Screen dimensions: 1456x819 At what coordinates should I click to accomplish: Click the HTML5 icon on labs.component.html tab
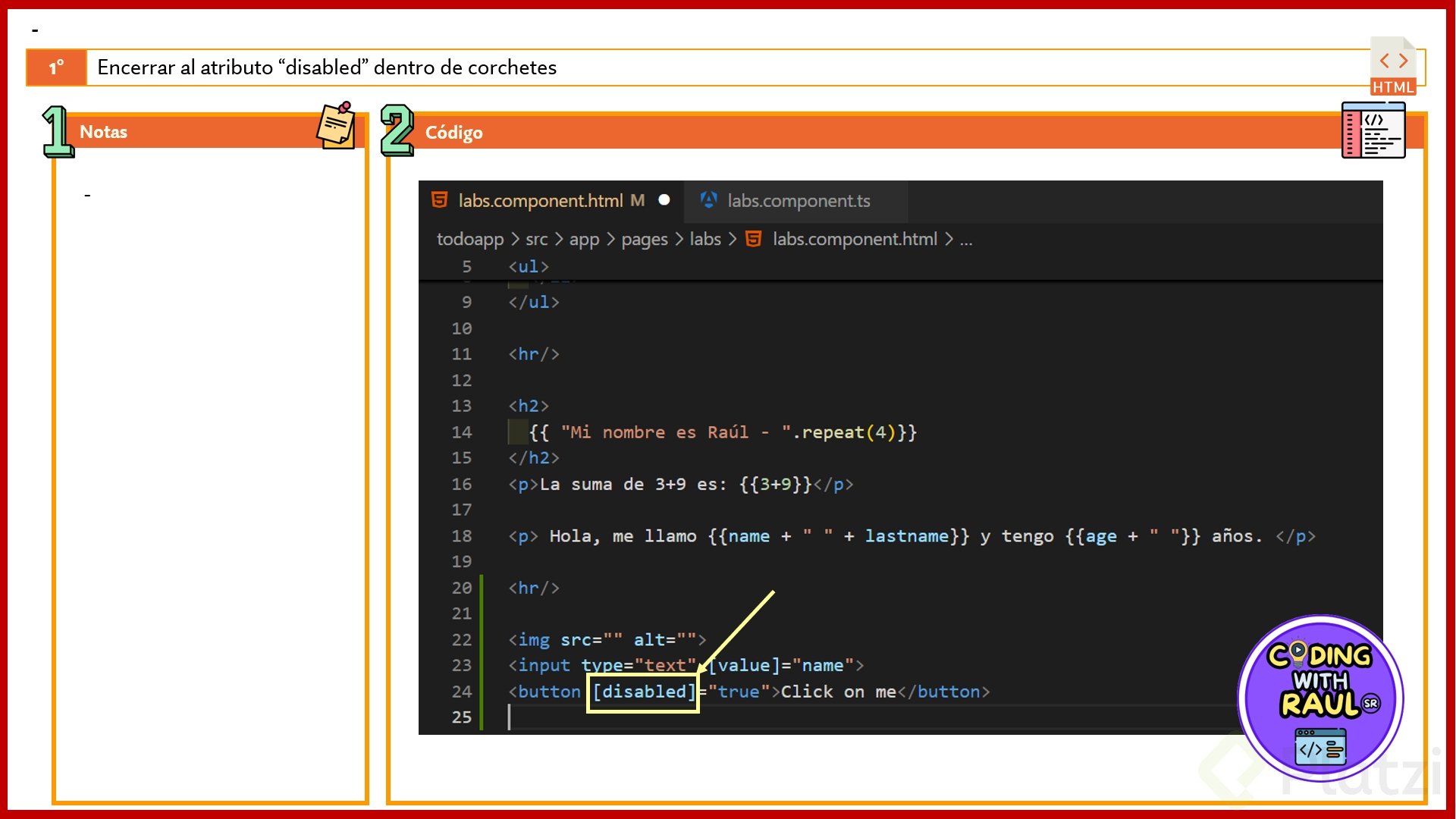pyautogui.click(x=439, y=200)
